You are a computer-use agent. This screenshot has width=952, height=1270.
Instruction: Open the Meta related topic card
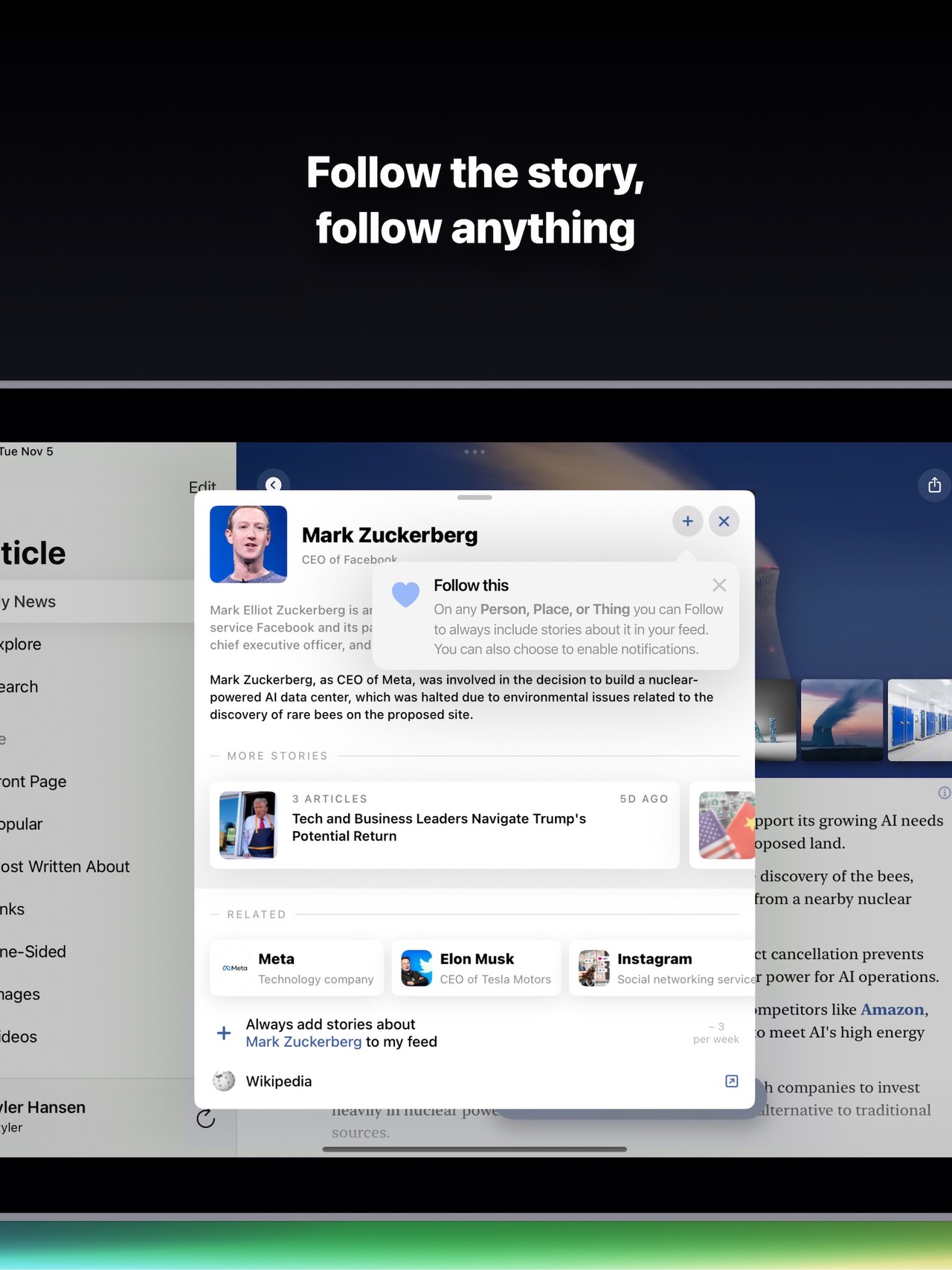coord(297,968)
